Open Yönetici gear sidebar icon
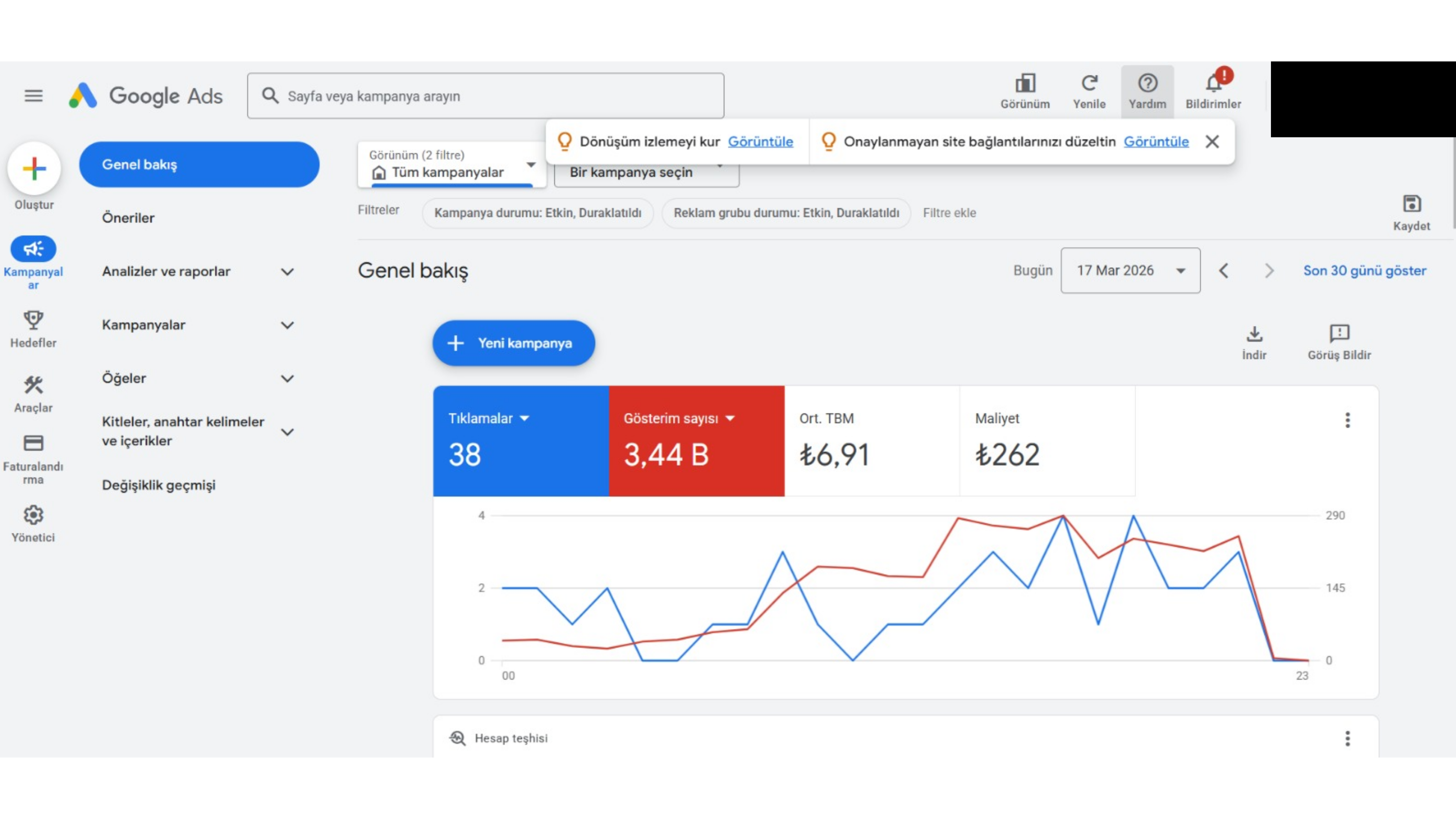 [x=33, y=515]
